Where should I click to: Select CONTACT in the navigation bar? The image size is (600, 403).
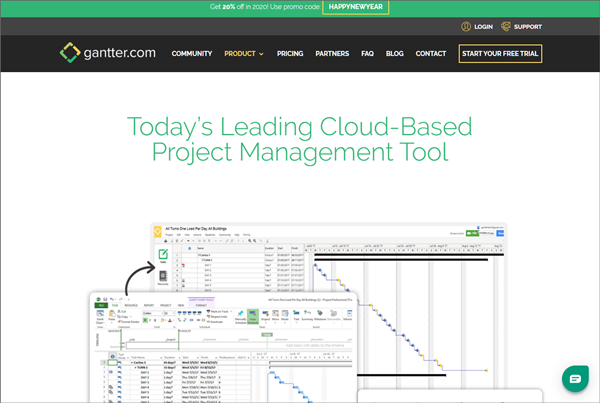pos(431,54)
